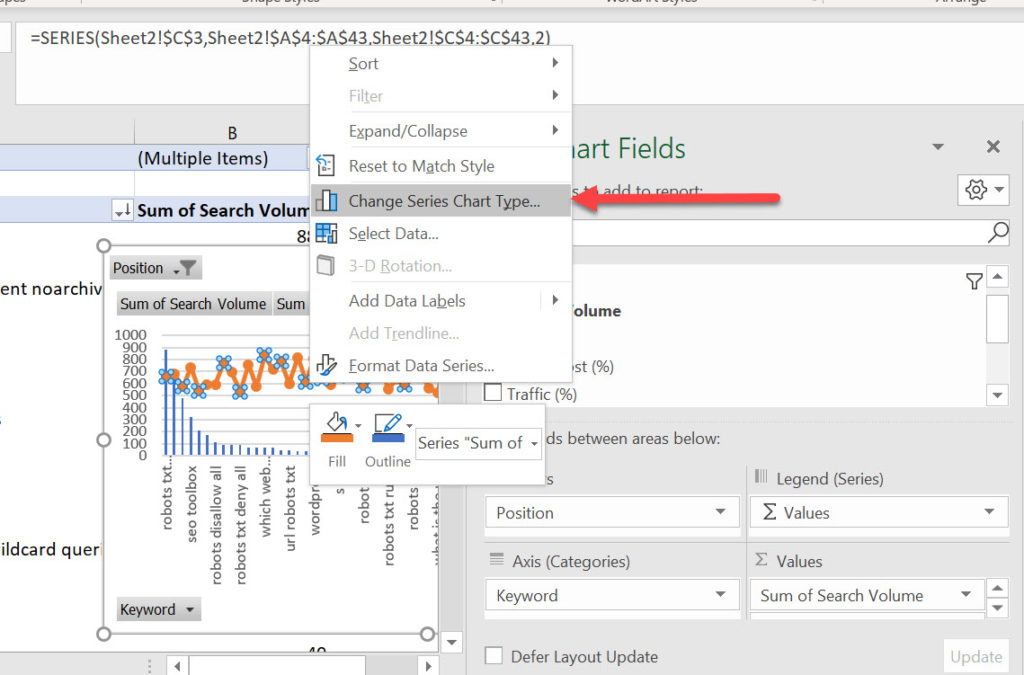Select the orange Fill color swatch
1024x675 pixels.
pos(339,435)
